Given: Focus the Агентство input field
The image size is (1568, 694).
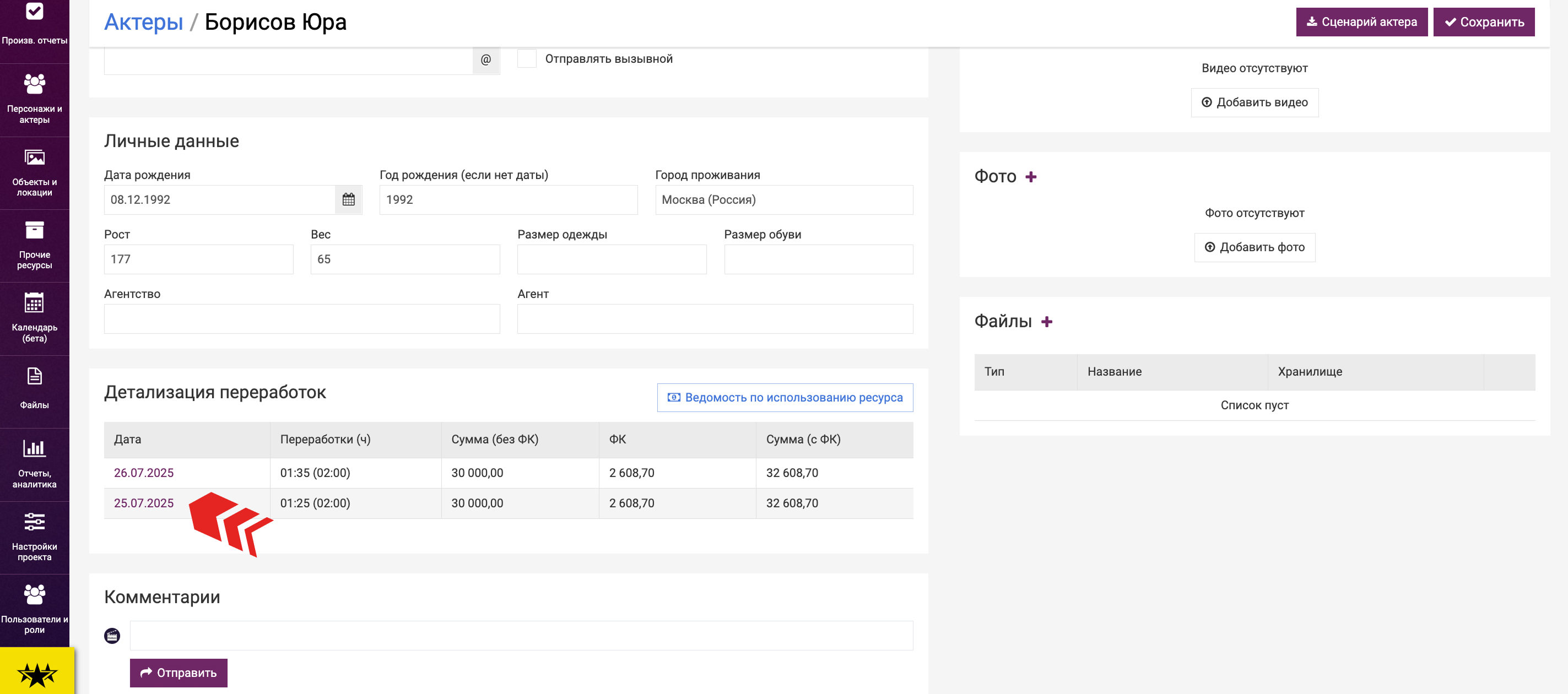Looking at the screenshot, I should [302, 319].
